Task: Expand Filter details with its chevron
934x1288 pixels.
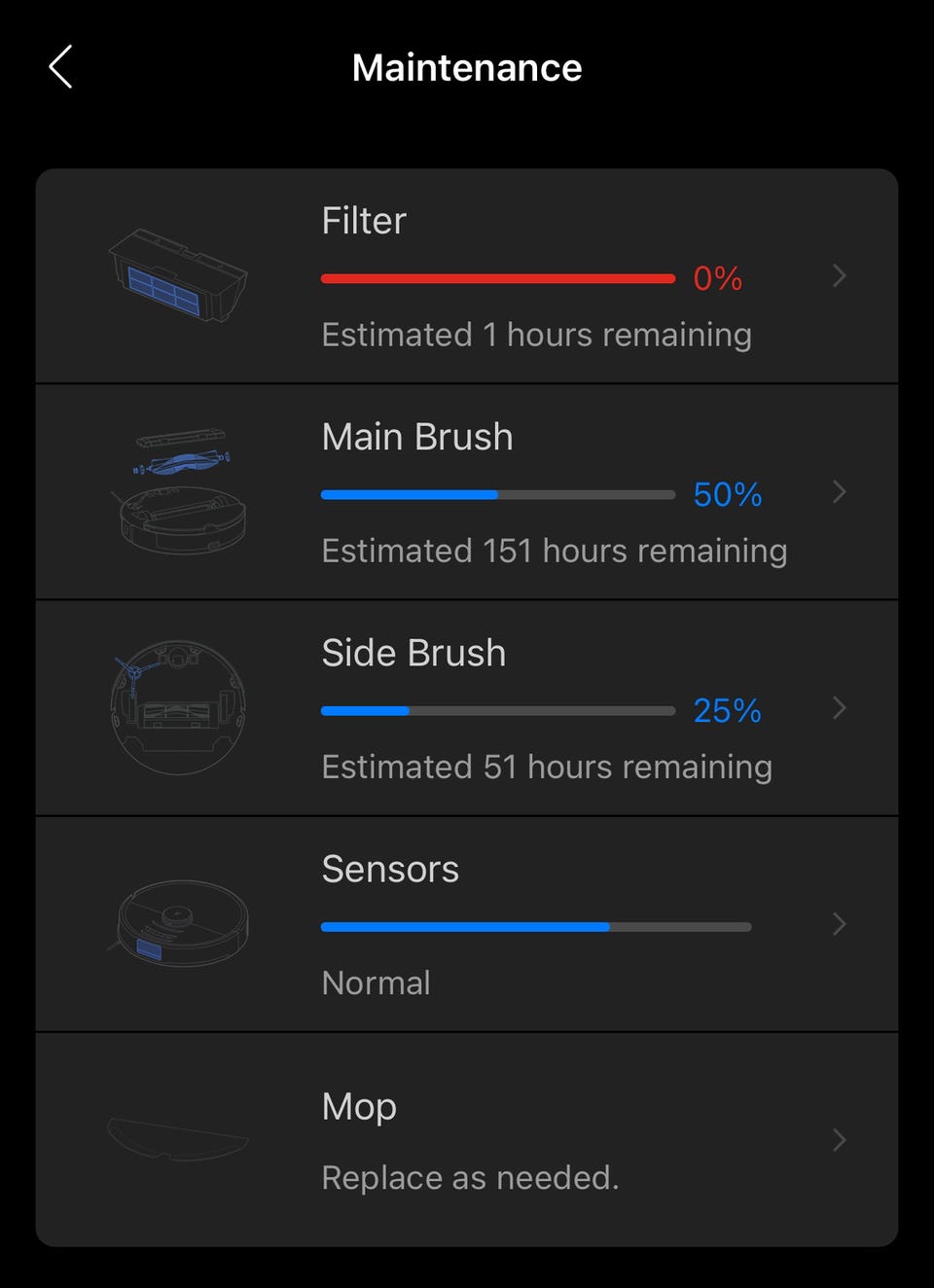Action: 840,276
